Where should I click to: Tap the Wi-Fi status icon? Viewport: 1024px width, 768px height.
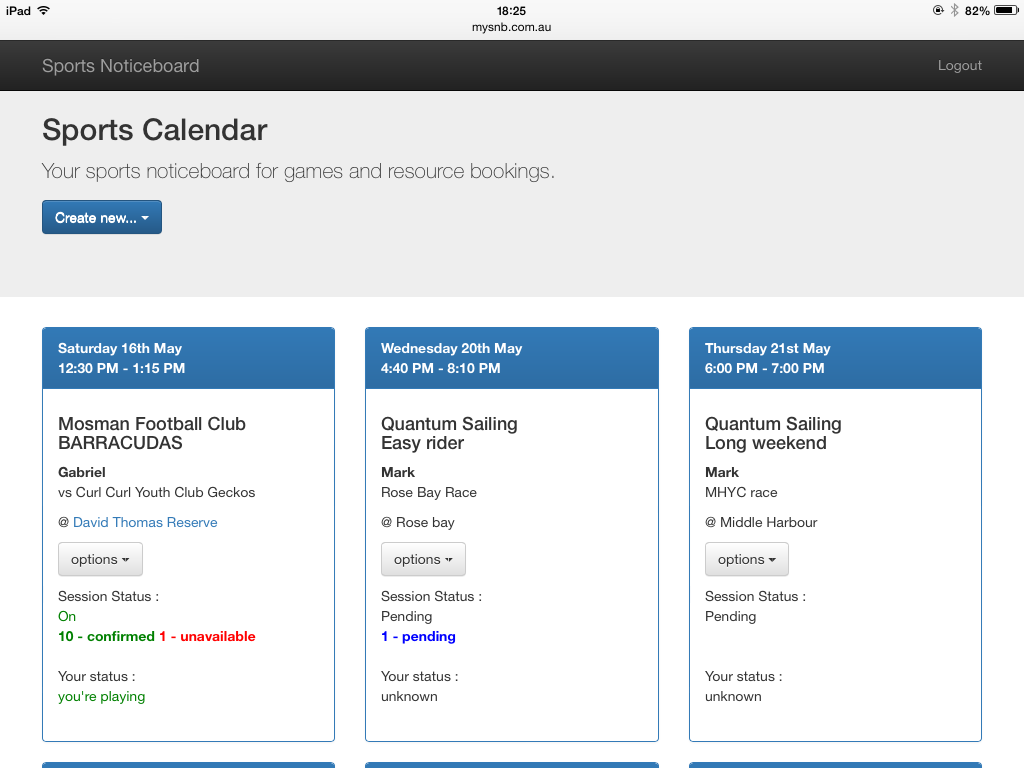pyautogui.click(x=44, y=10)
